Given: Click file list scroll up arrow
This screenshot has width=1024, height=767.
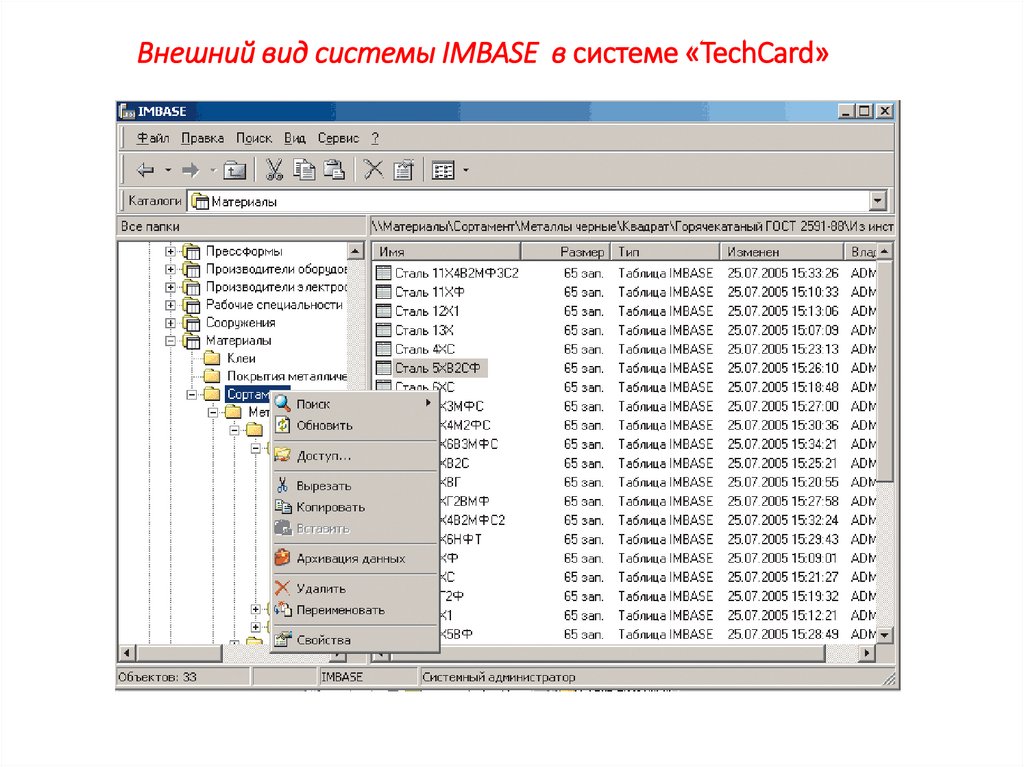Looking at the screenshot, I should click(x=884, y=252).
